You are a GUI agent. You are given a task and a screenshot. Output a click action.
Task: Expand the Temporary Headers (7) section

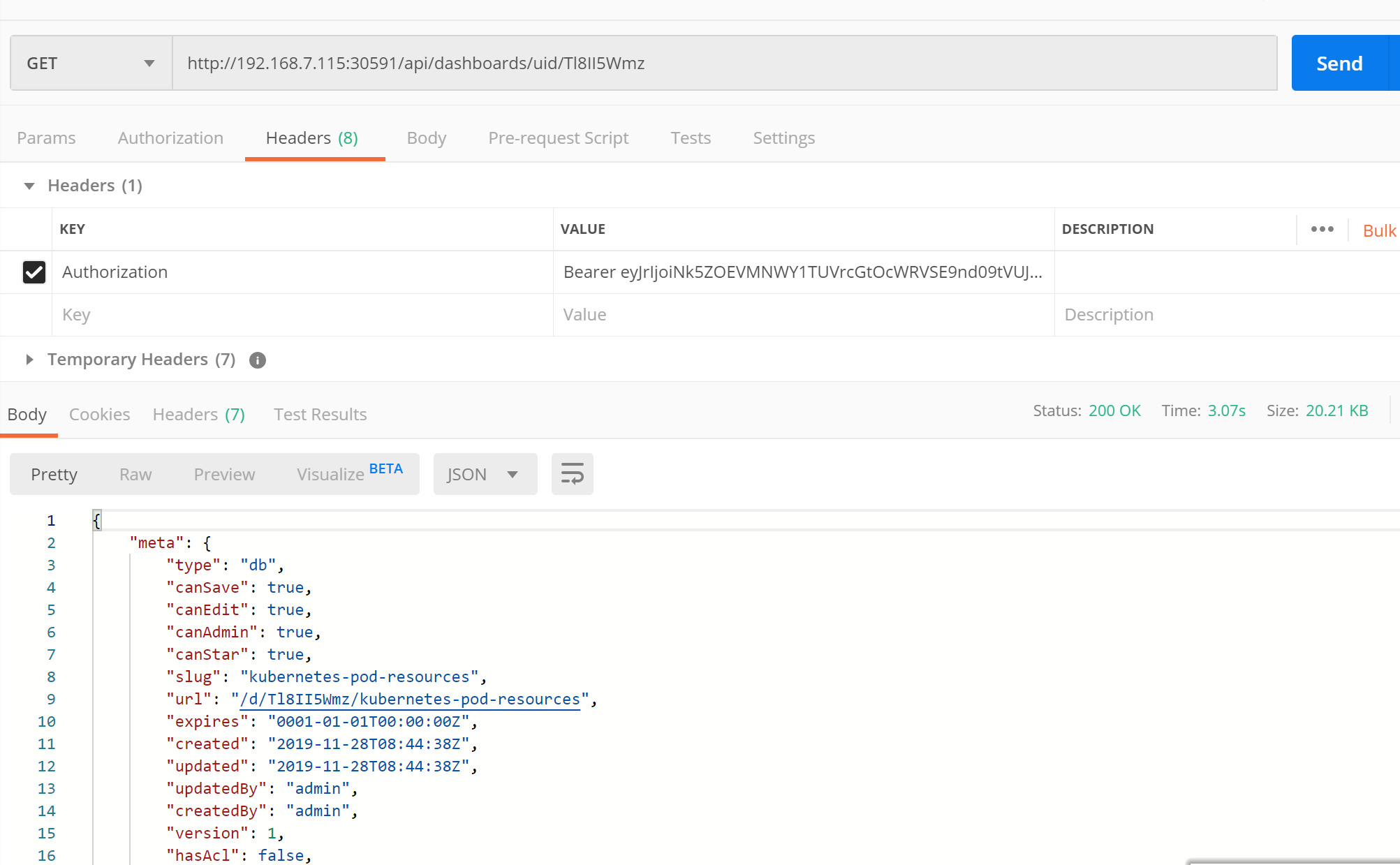(x=29, y=360)
